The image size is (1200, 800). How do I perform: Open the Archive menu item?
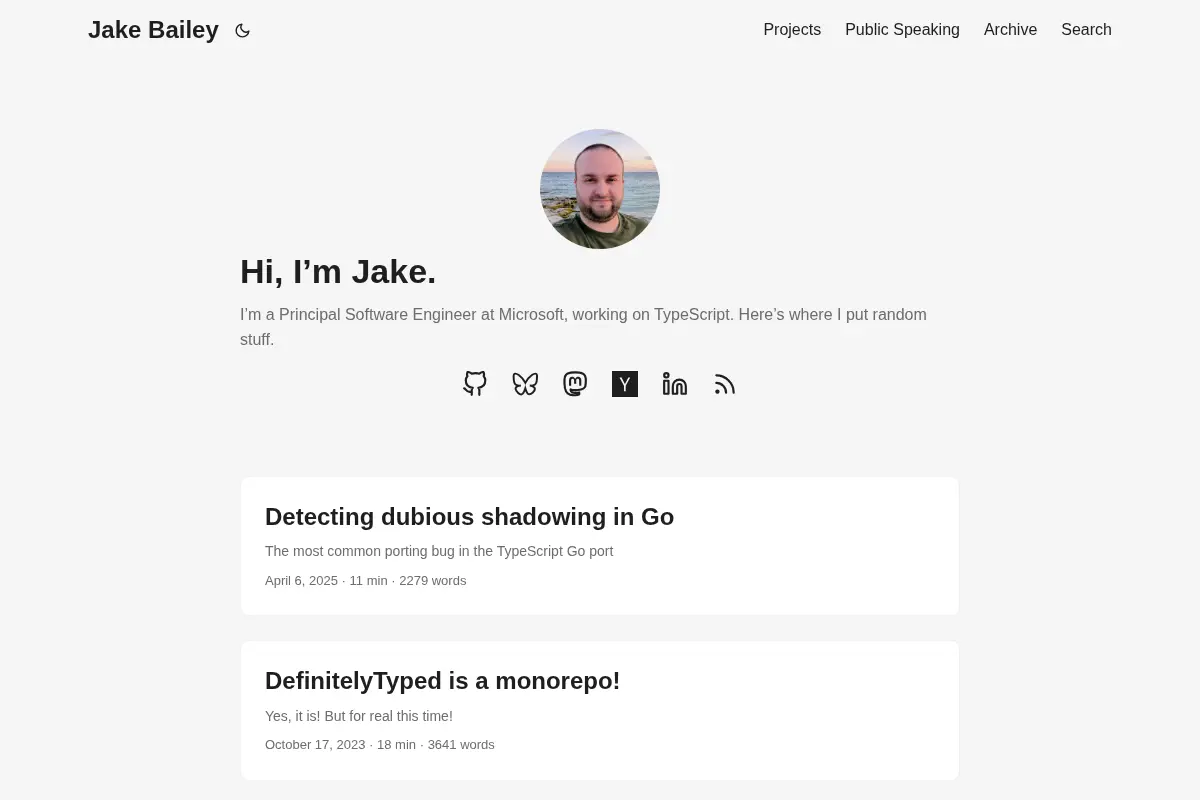[1010, 30]
